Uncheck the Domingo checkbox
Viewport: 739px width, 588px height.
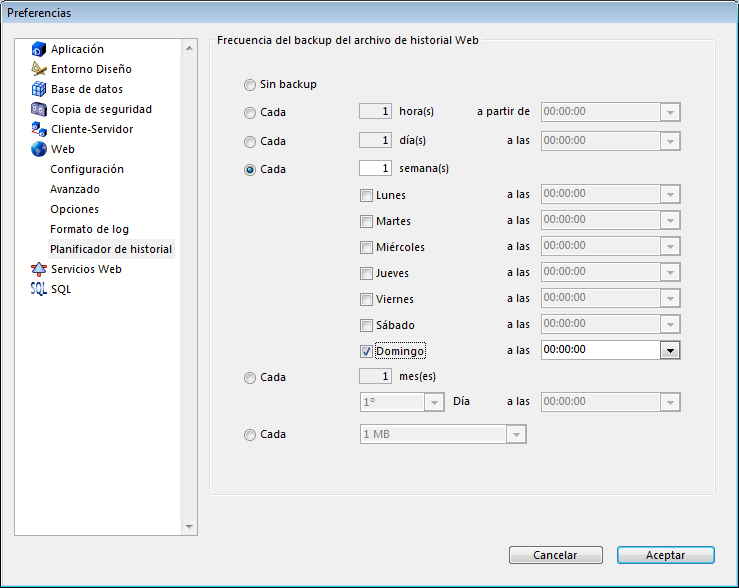pyautogui.click(x=367, y=351)
